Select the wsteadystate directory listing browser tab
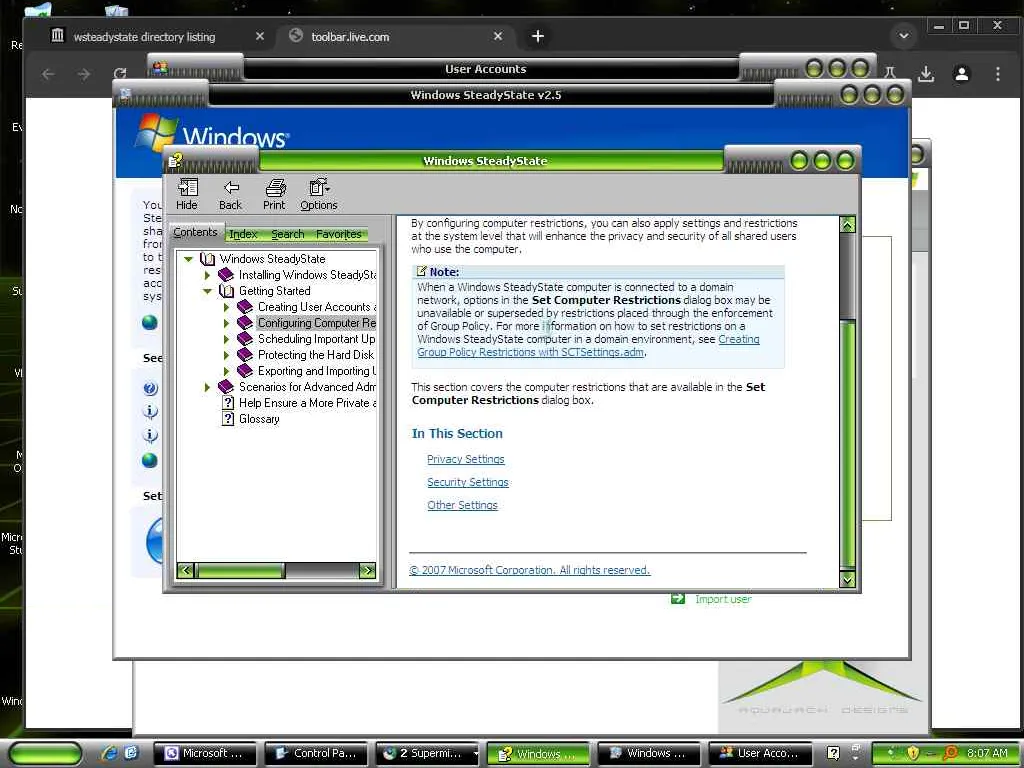The width and height of the screenshot is (1024, 768). [157, 37]
